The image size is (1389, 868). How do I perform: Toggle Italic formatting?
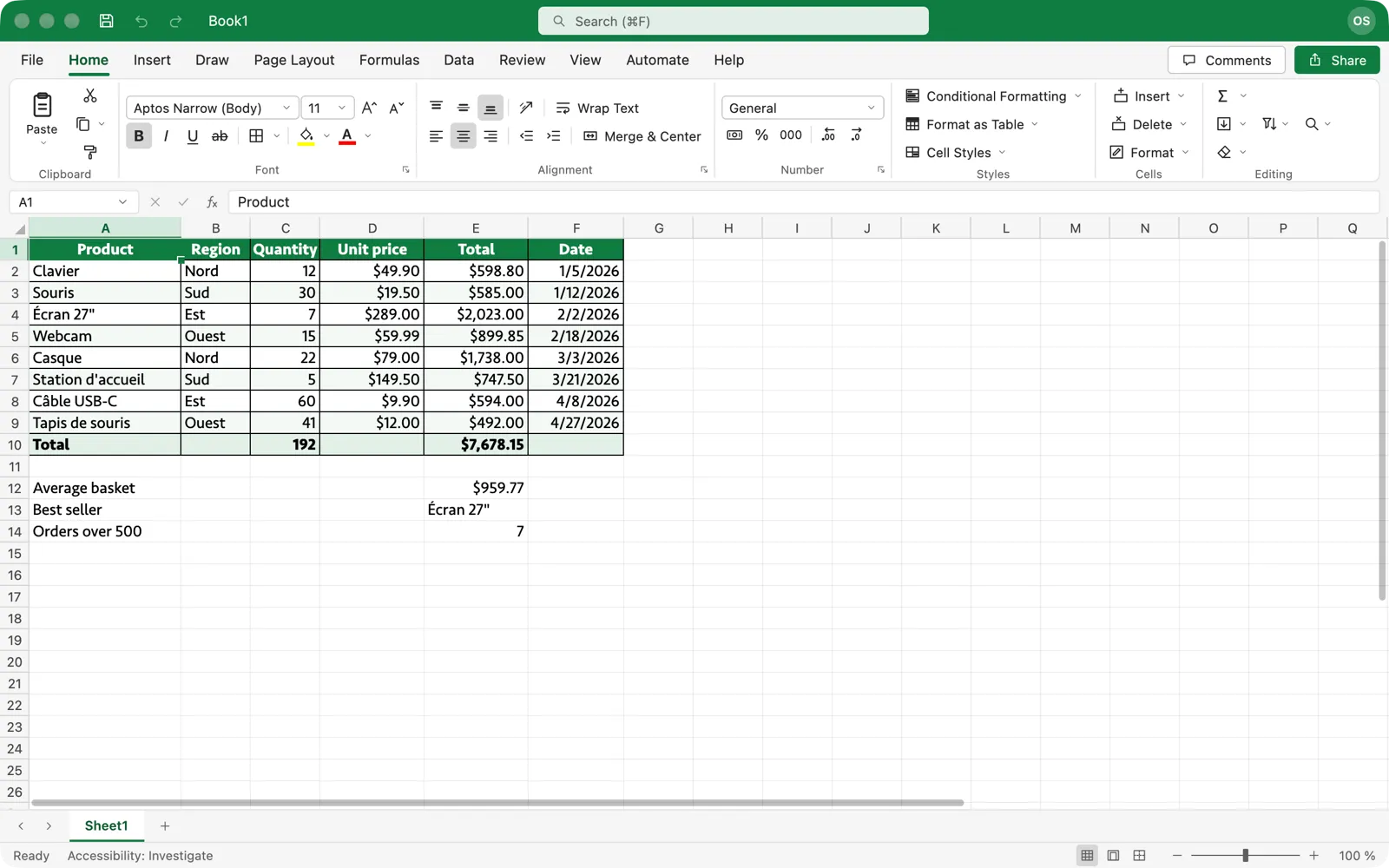coord(166,136)
